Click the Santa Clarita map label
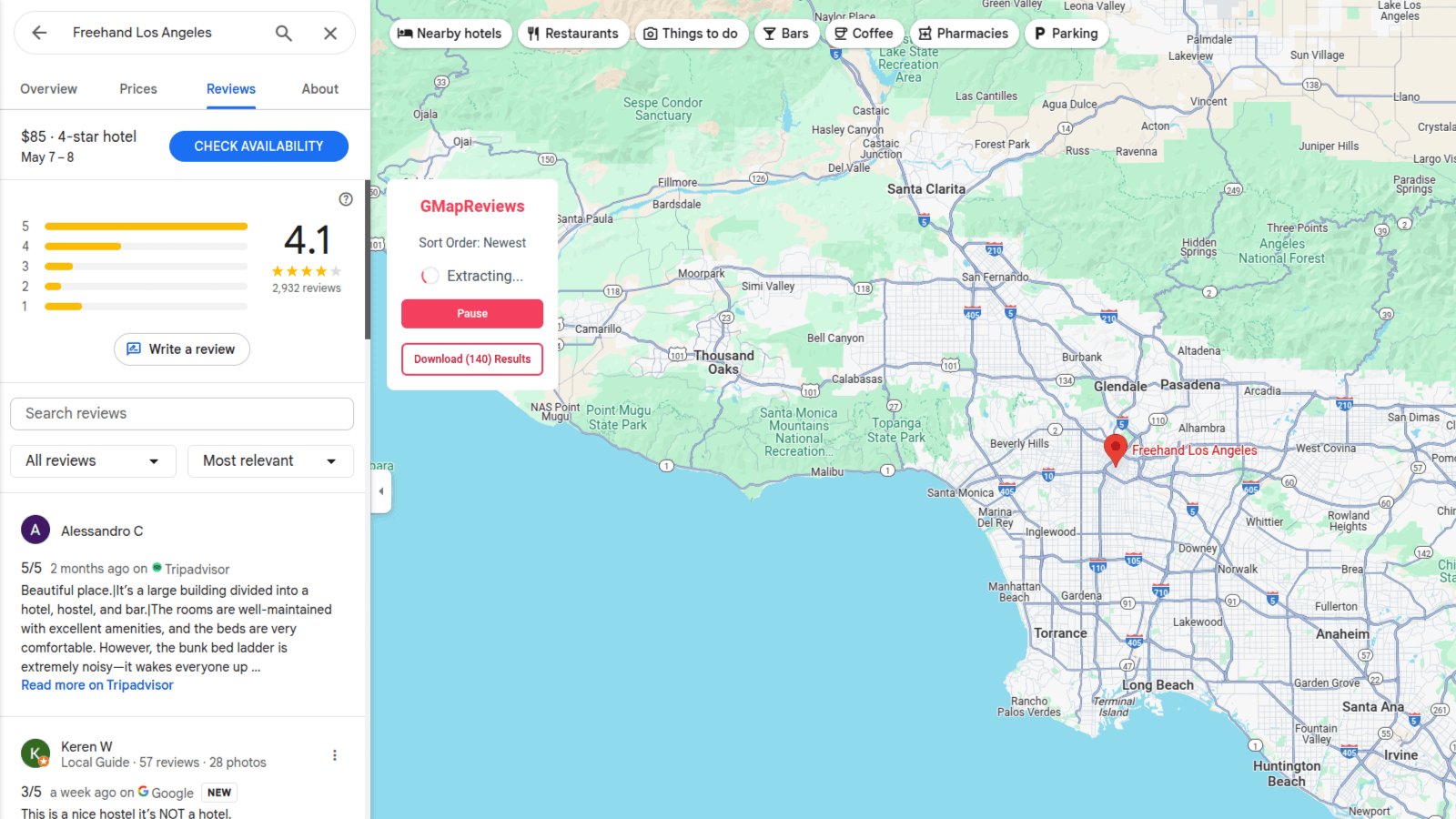The height and width of the screenshot is (819, 1456). pos(926,189)
